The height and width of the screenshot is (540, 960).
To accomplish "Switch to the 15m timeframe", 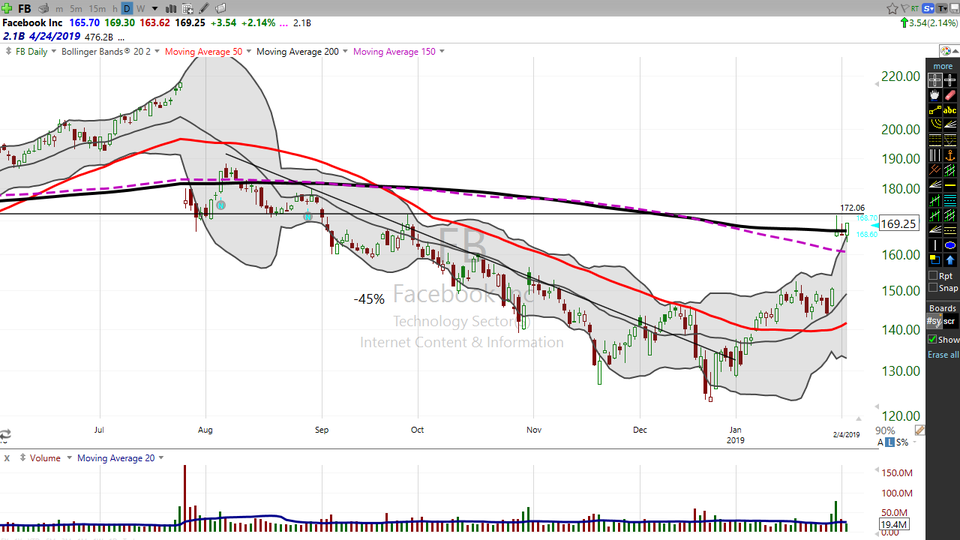I will click(97, 9).
